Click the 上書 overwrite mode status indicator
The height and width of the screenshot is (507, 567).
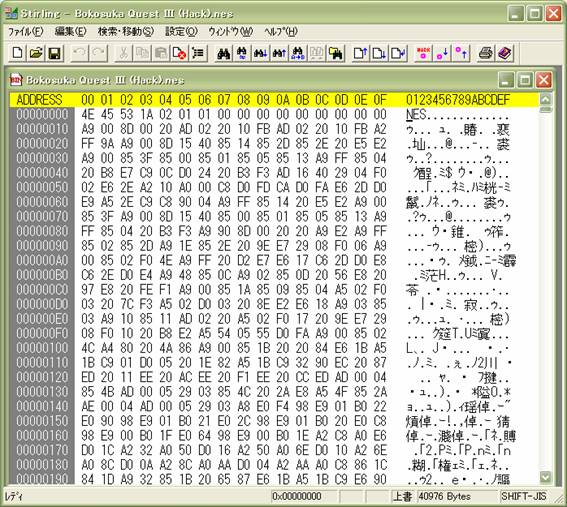(402, 496)
